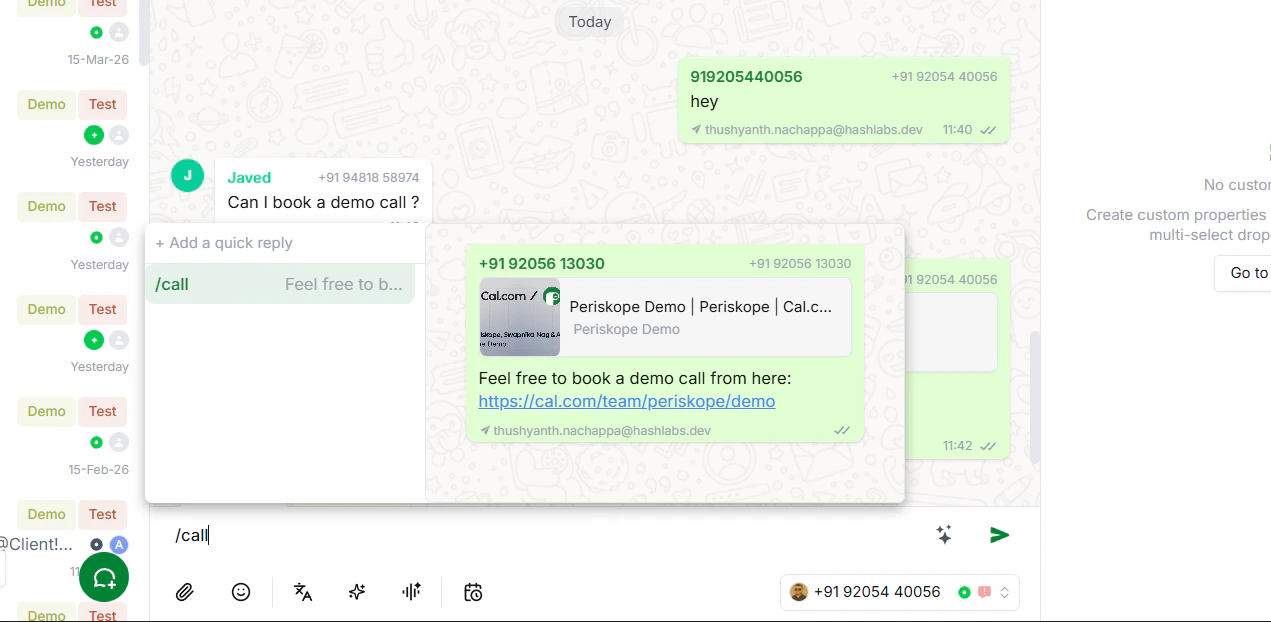Click the green status dot in number selector
1271x622 pixels.
964,592
